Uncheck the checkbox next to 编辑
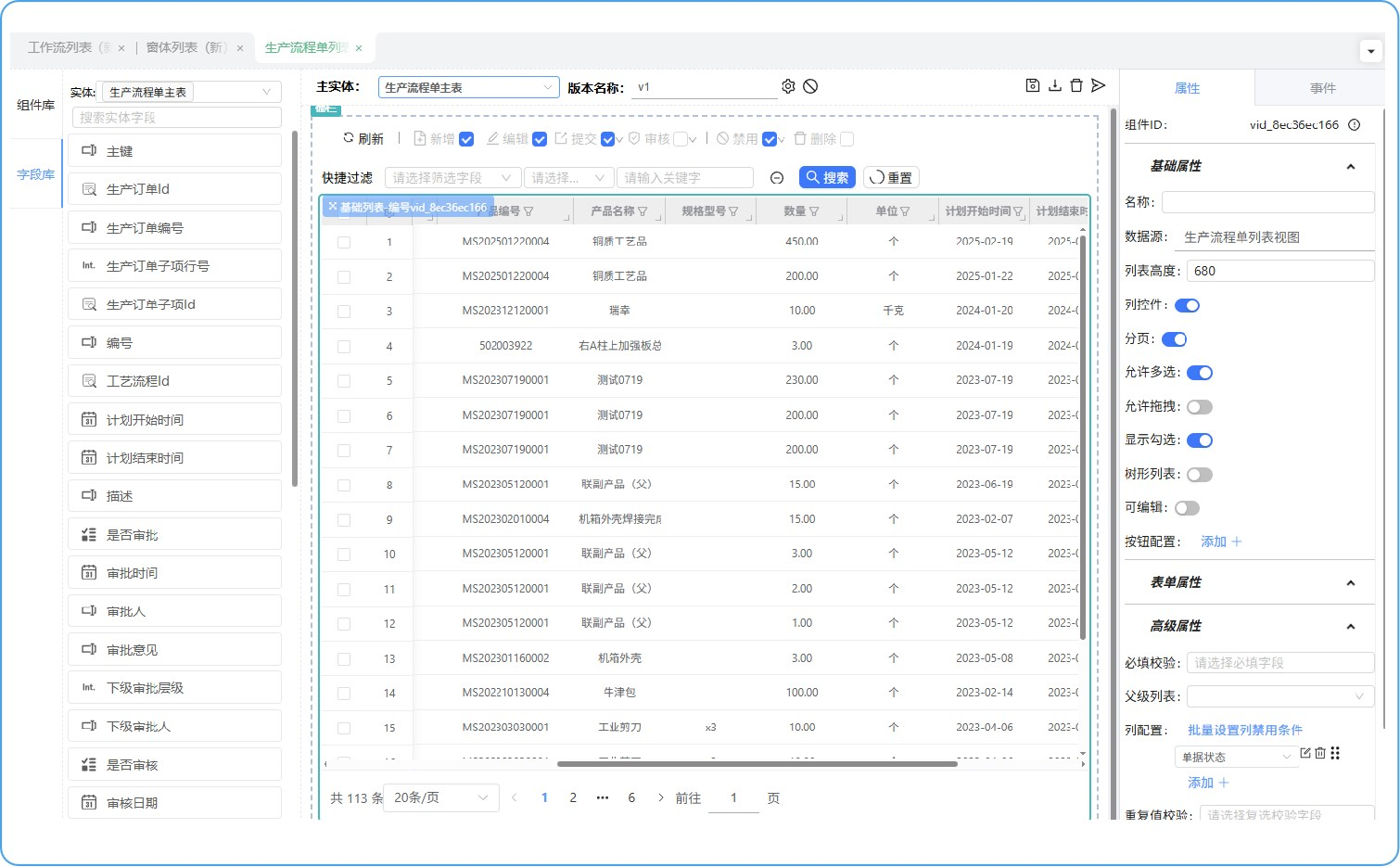Viewport: 1400px width, 867px height. point(540,139)
